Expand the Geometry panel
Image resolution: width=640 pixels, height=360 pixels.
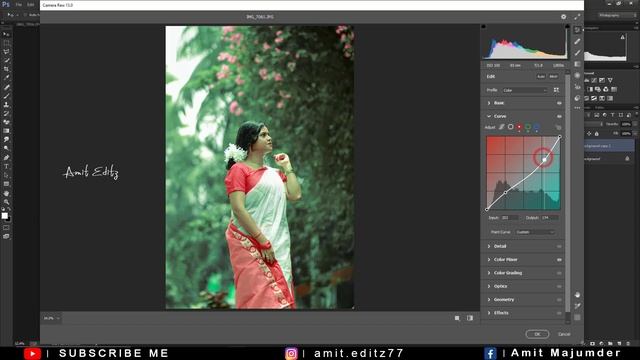click(489, 300)
